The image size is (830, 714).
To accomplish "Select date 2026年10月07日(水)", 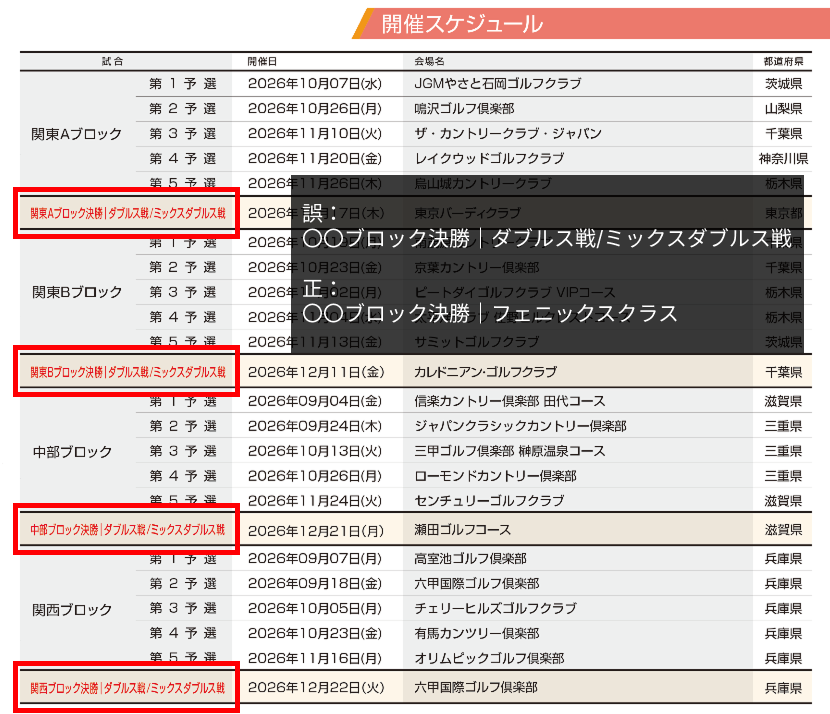I will tap(315, 84).
